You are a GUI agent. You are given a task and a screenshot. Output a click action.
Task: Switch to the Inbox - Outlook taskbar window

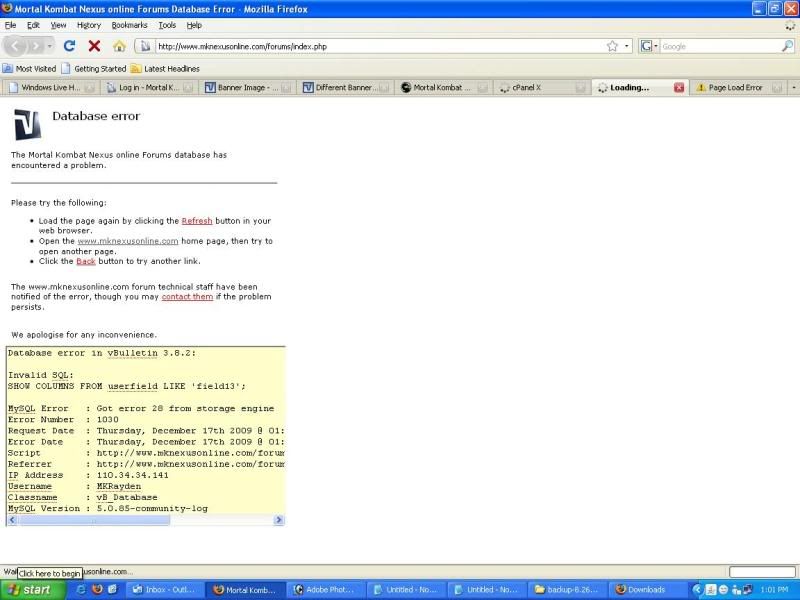coord(164,590)
